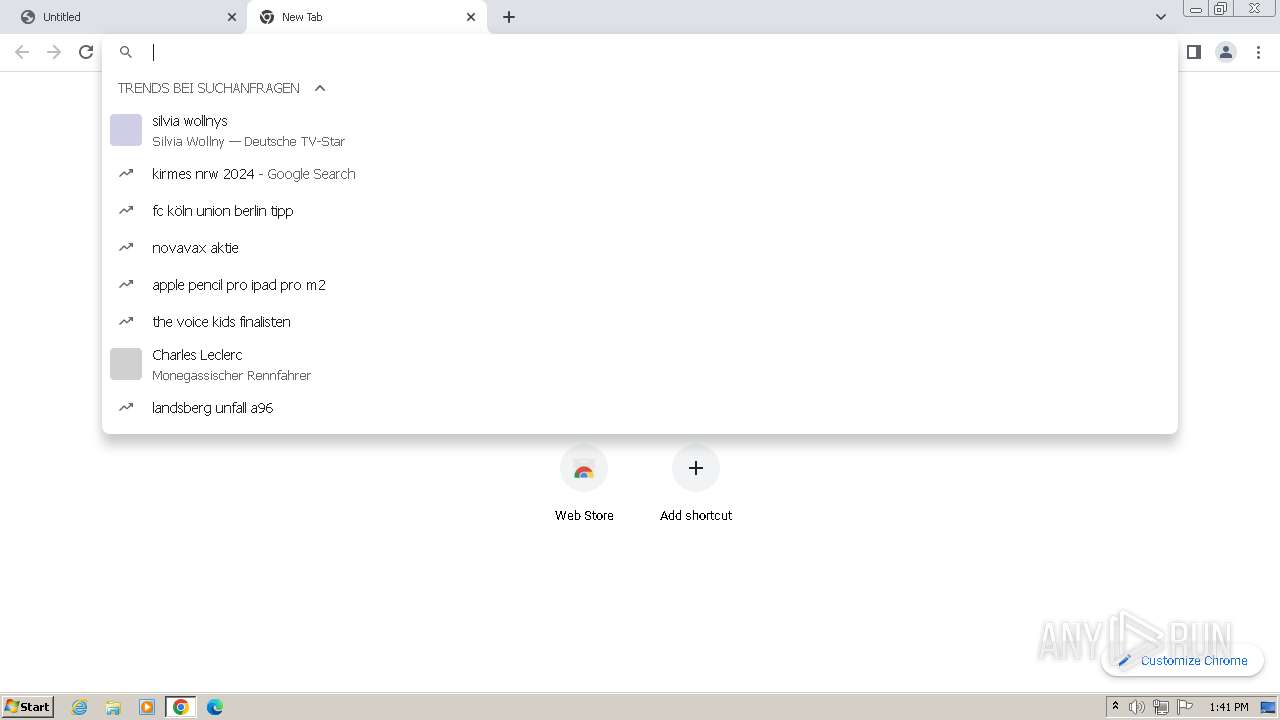Click the trending arrow beside novavax aktie

126,247
